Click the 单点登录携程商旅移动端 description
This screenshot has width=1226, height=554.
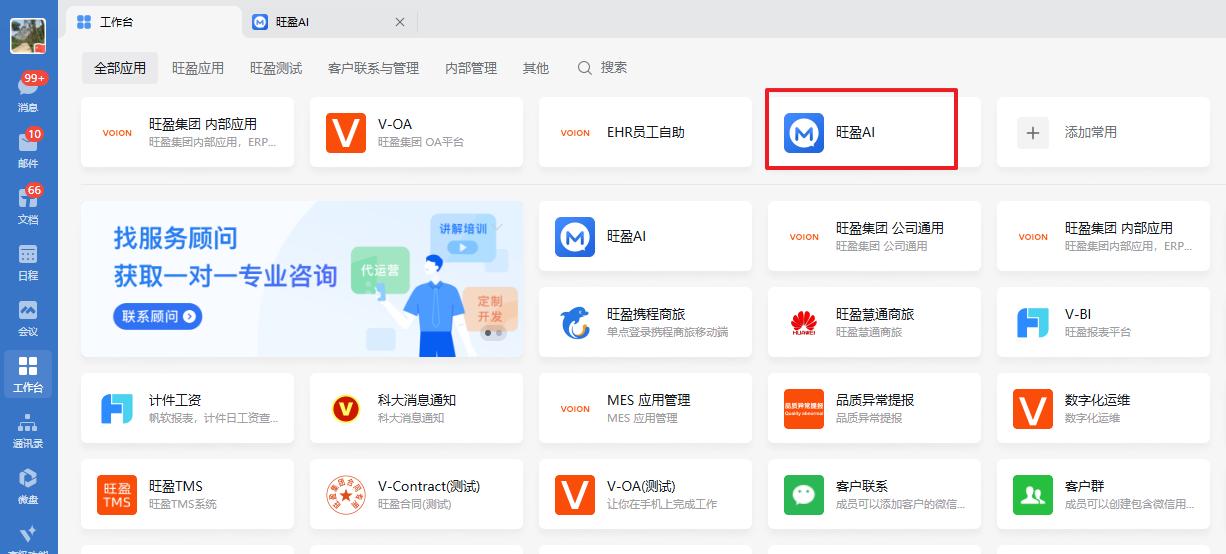click(668, 332)
